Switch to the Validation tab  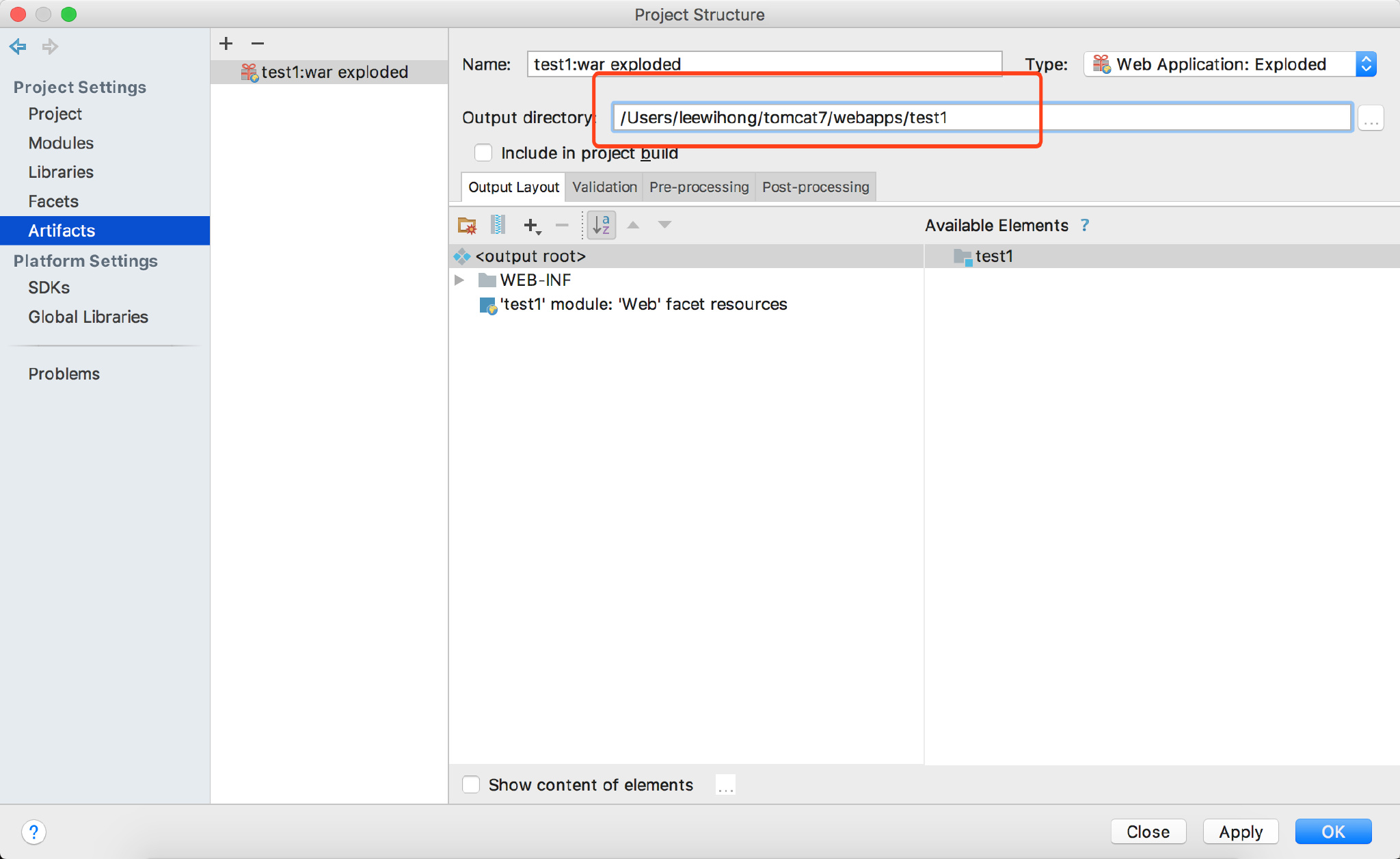[604, 187]
